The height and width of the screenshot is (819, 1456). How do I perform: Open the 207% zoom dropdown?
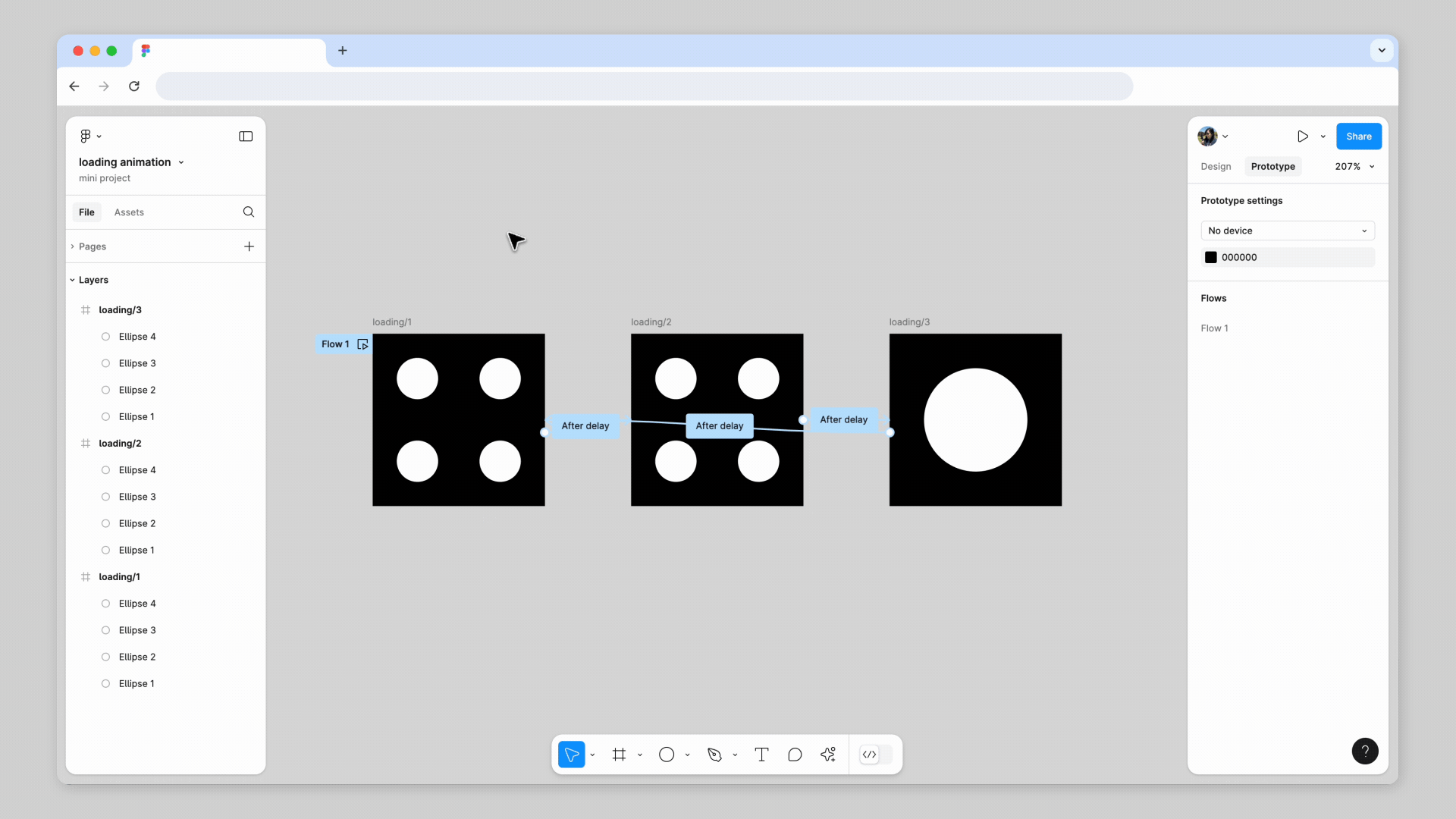pos(1354,167)
